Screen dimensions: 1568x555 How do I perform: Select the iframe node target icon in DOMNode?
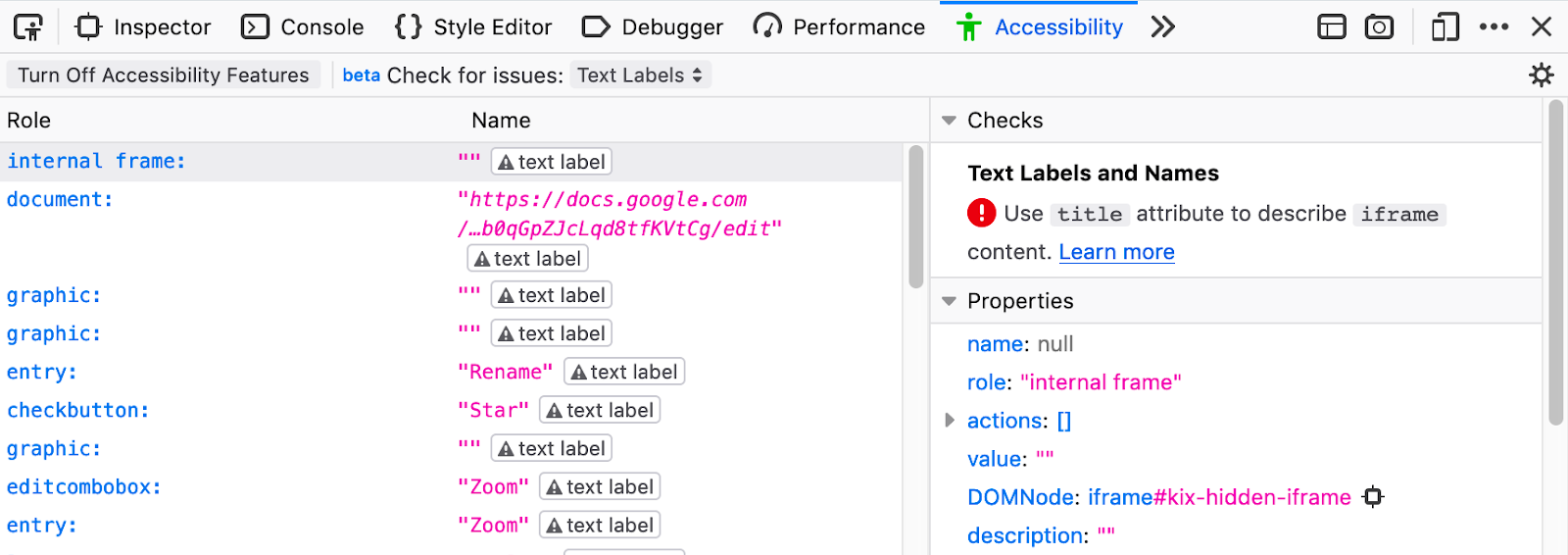pyautogui.click(x=1373, y=497)
